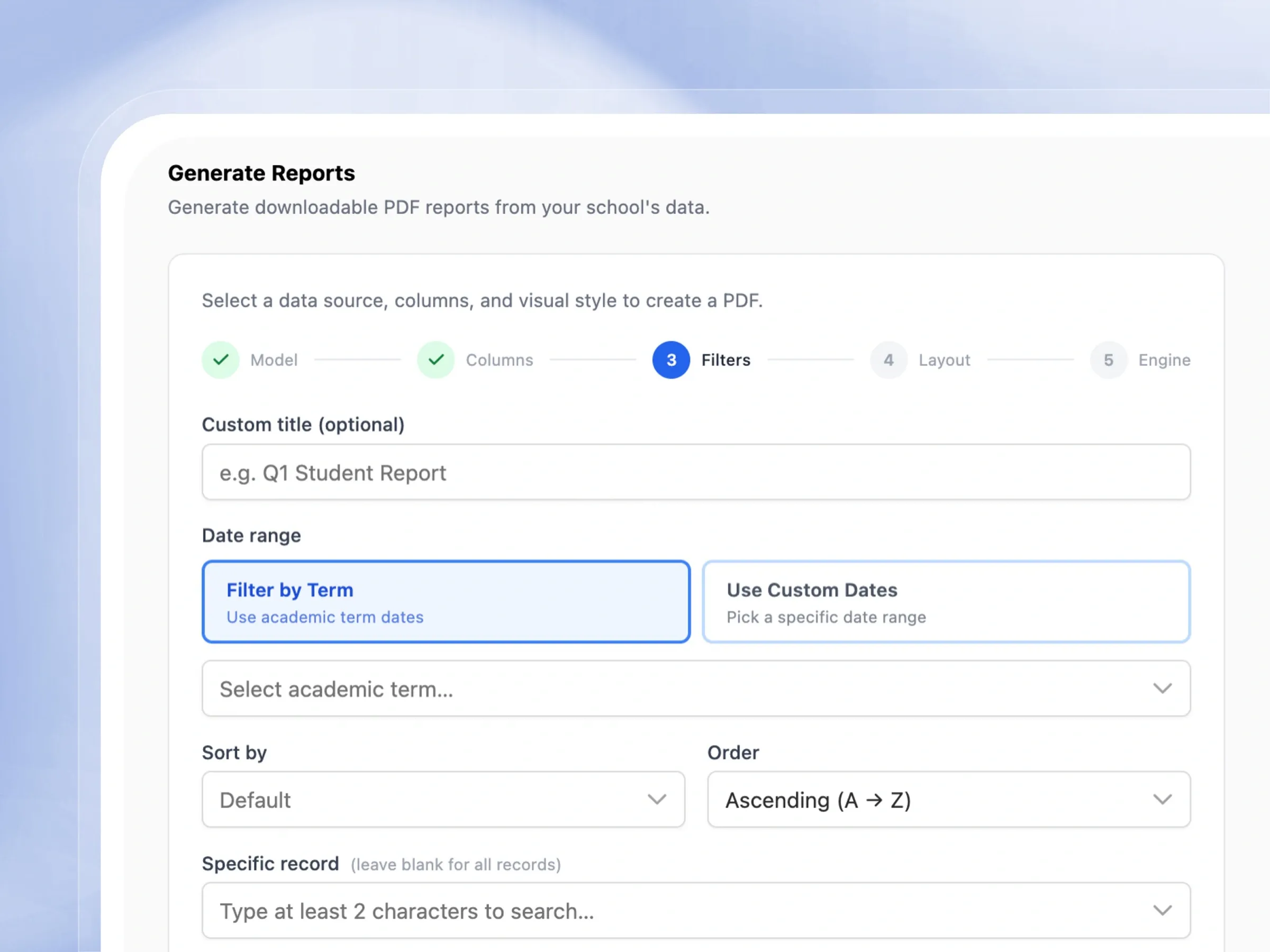Click the step 4 circle
The image size is (1270, 952).
tap(888, 360)
